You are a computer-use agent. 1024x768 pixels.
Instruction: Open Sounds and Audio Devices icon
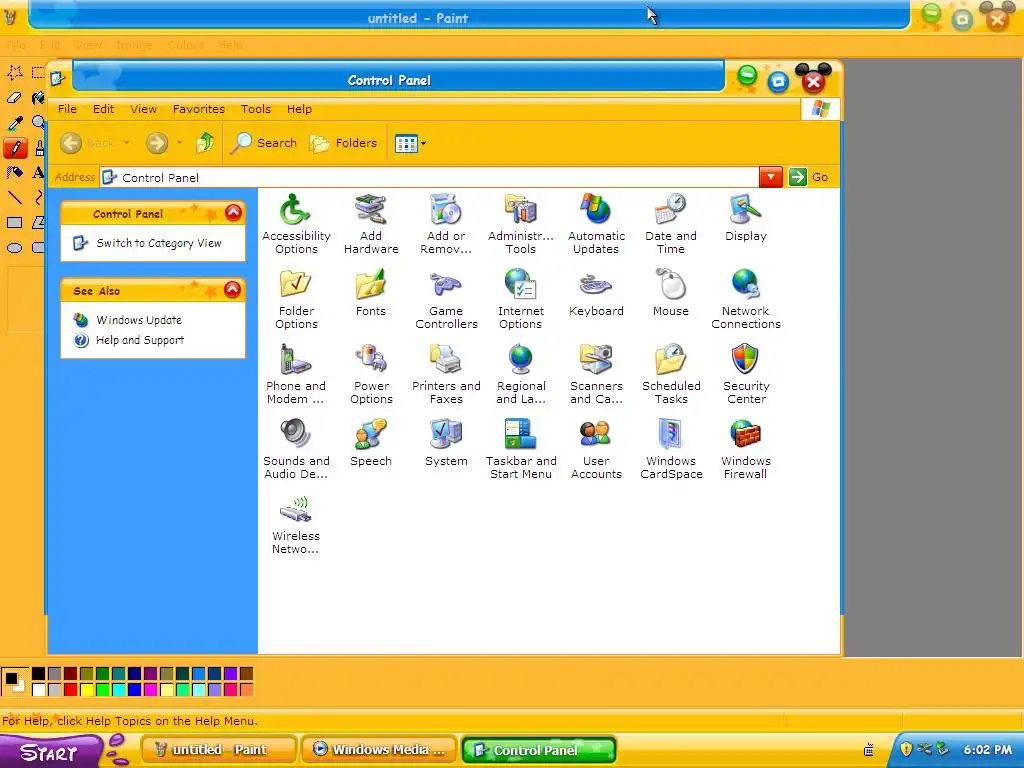click(x=296, y=449)
